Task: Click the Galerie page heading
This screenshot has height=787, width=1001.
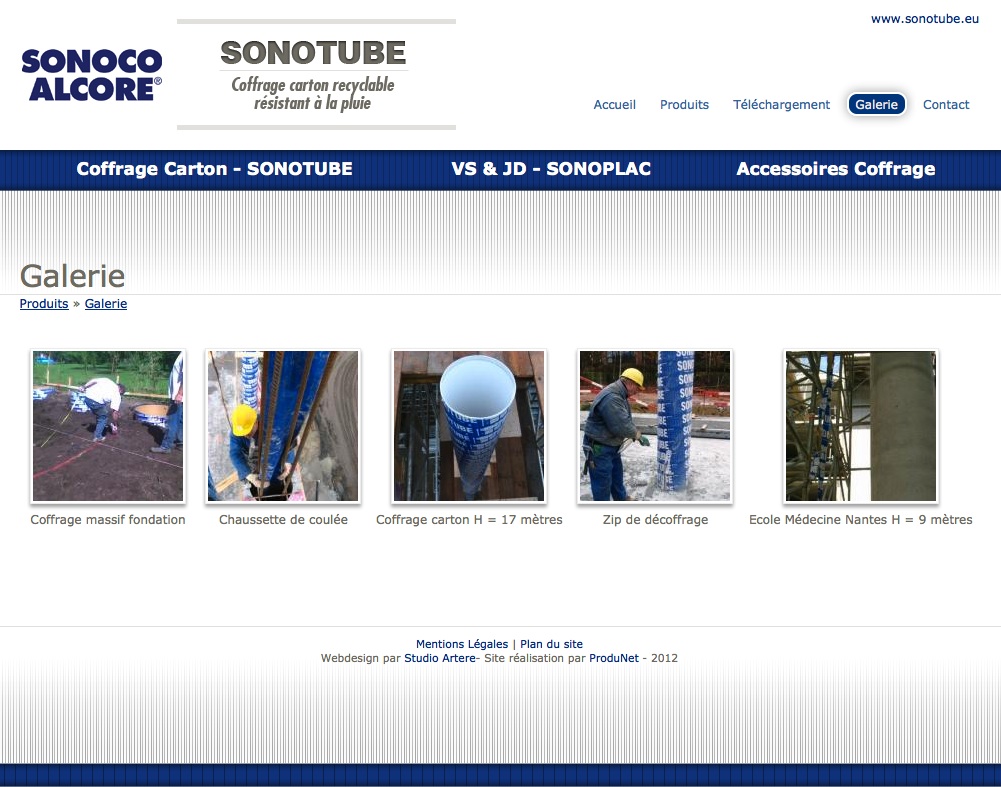Action: (73, 276)
